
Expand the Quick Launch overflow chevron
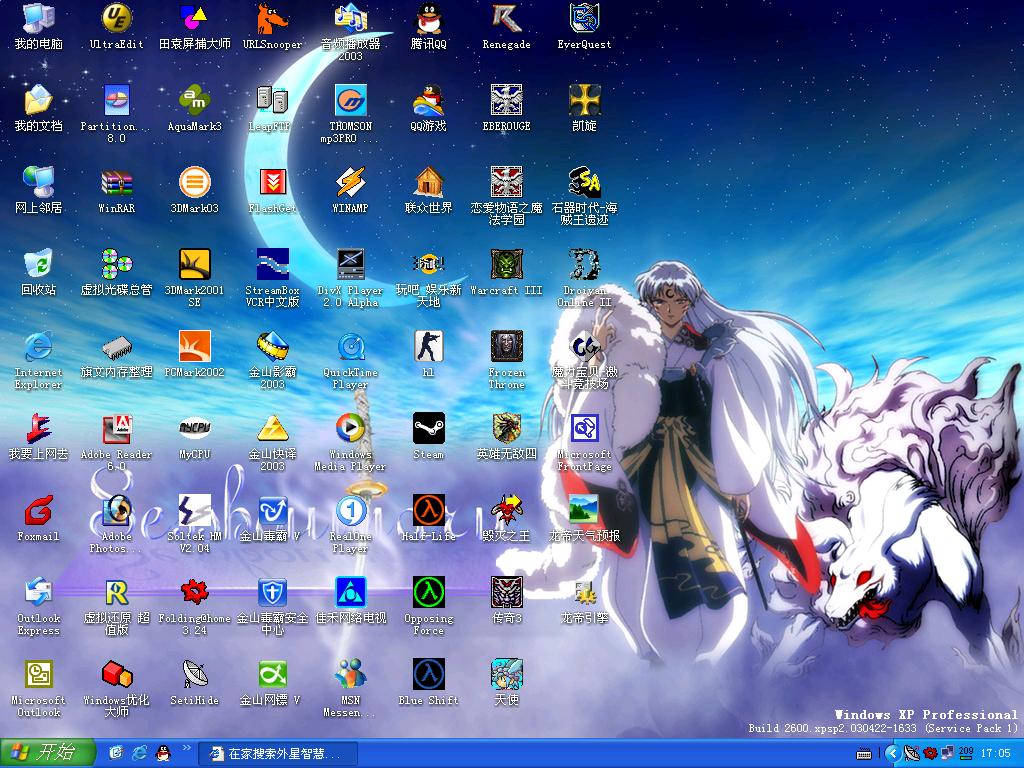click(186, 748)
